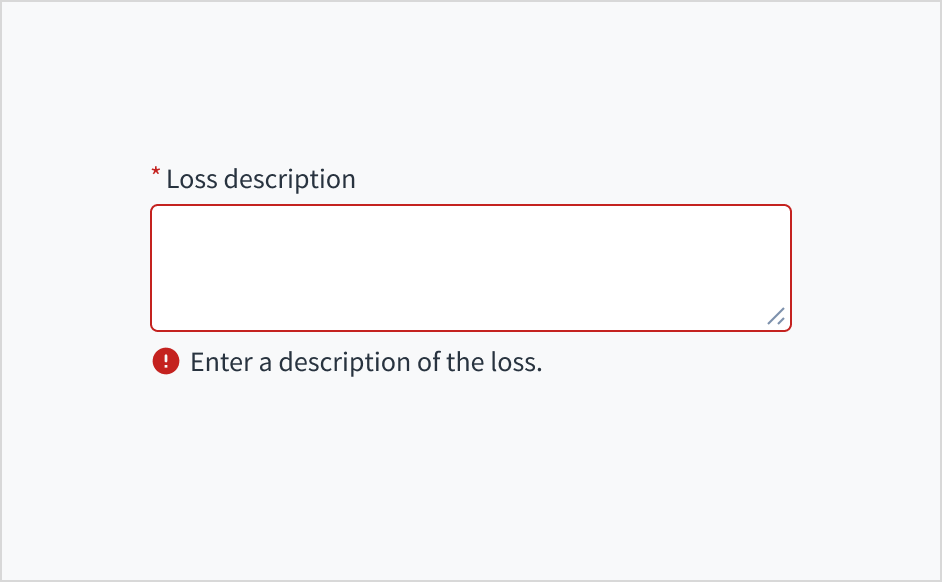942x582 pixels.
Task: Click the word "description" in the field label
Action: click(289, 179)
